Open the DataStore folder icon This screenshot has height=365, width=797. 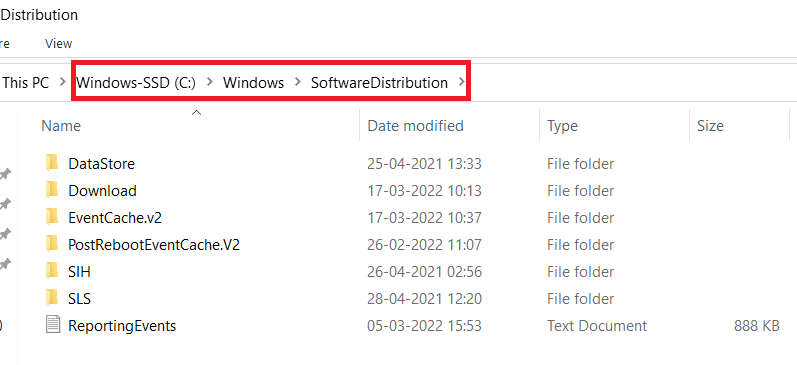tap(52, 164)
